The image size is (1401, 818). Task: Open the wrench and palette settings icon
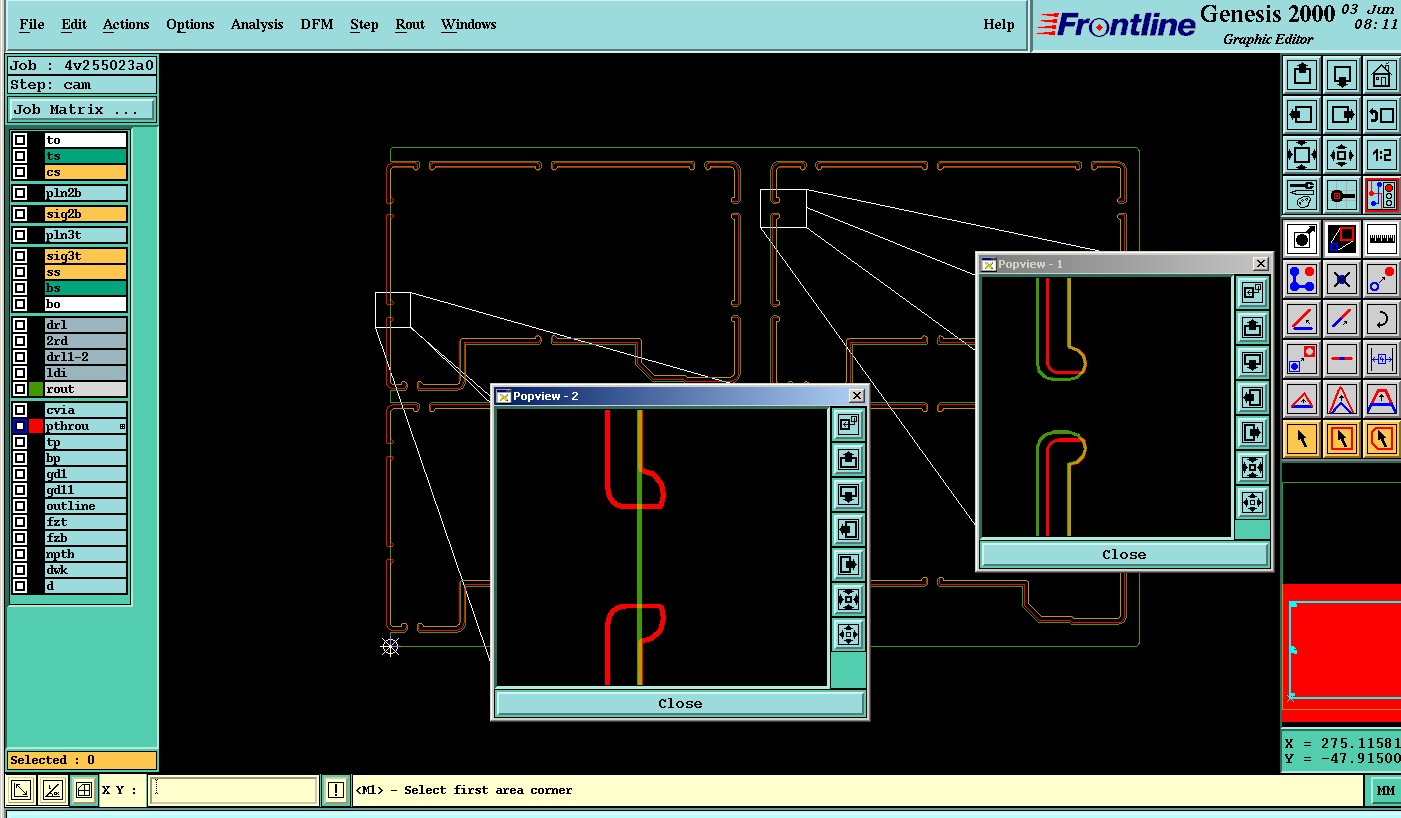point(1301,195)
